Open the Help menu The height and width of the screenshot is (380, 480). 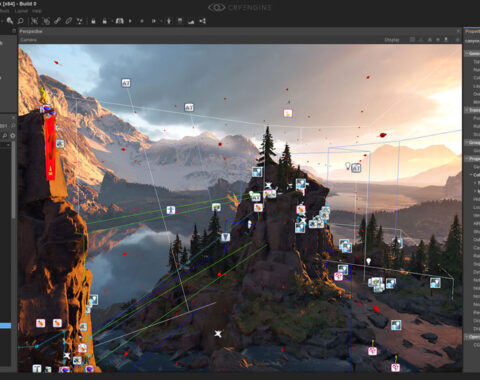[x=37, y=11]
